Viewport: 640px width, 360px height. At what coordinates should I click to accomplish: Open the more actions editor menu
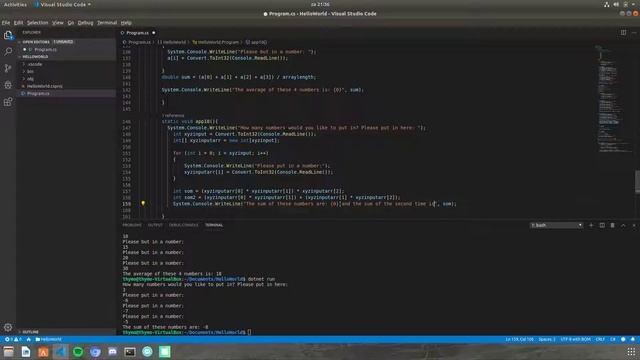pos(634,33)
